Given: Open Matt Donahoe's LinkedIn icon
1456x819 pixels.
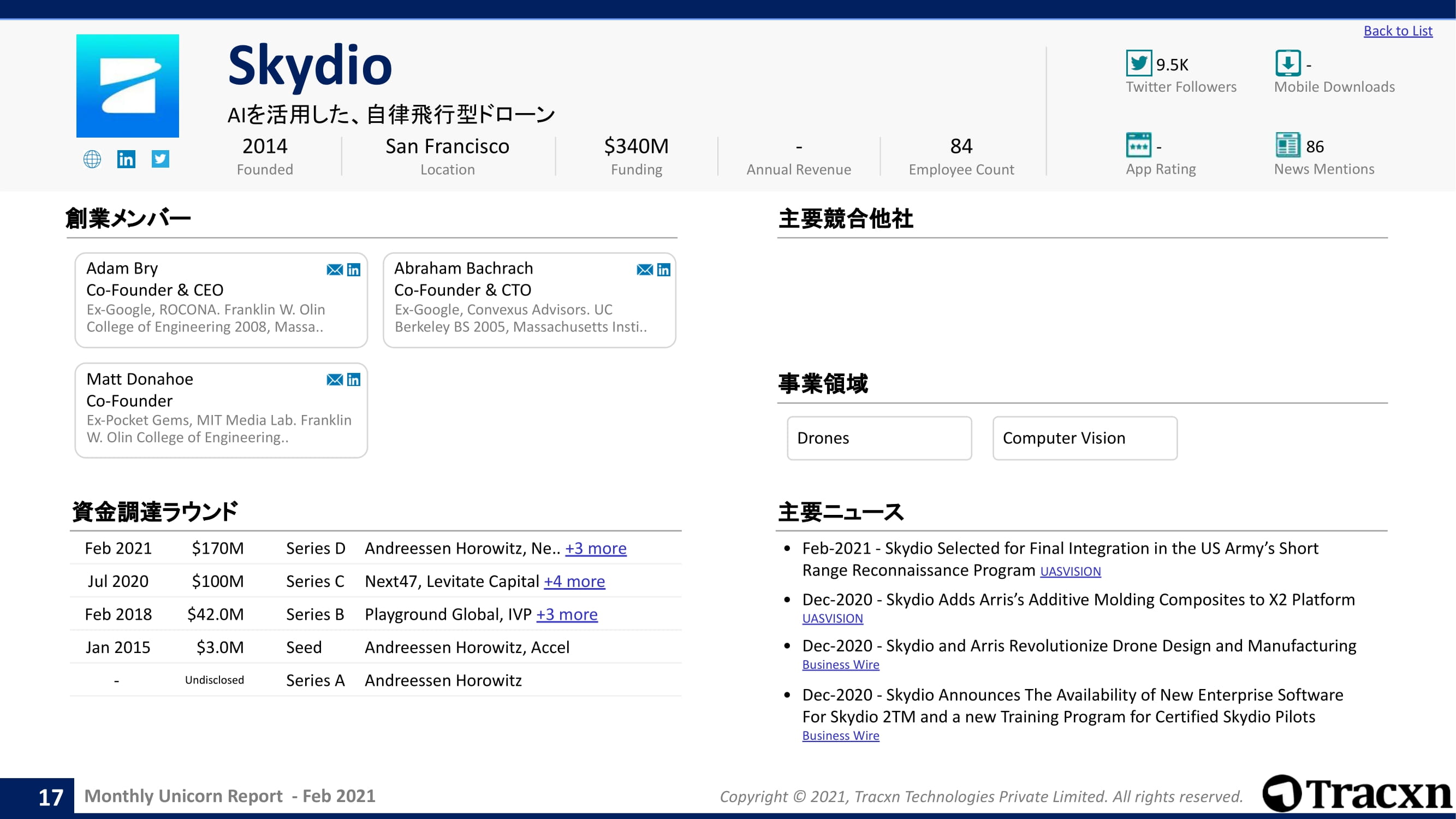Looking at the screenshot, I should click(354, 380).
